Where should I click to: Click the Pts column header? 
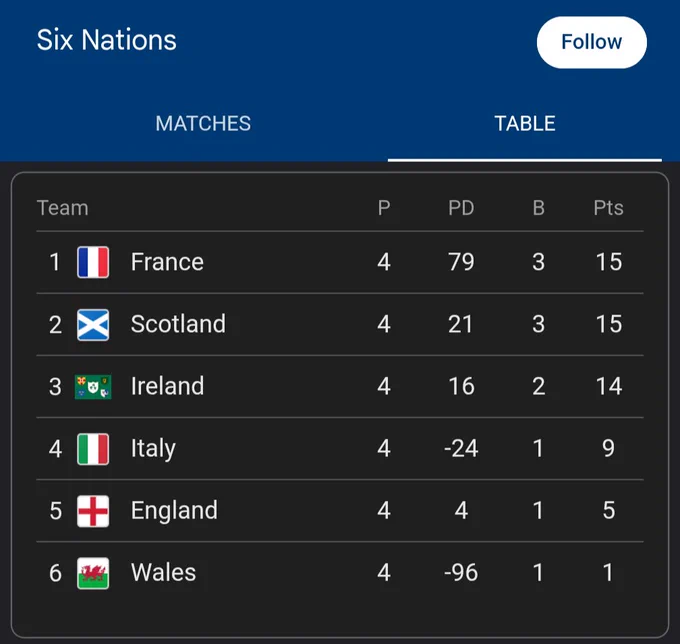click(x=608, y=208)
